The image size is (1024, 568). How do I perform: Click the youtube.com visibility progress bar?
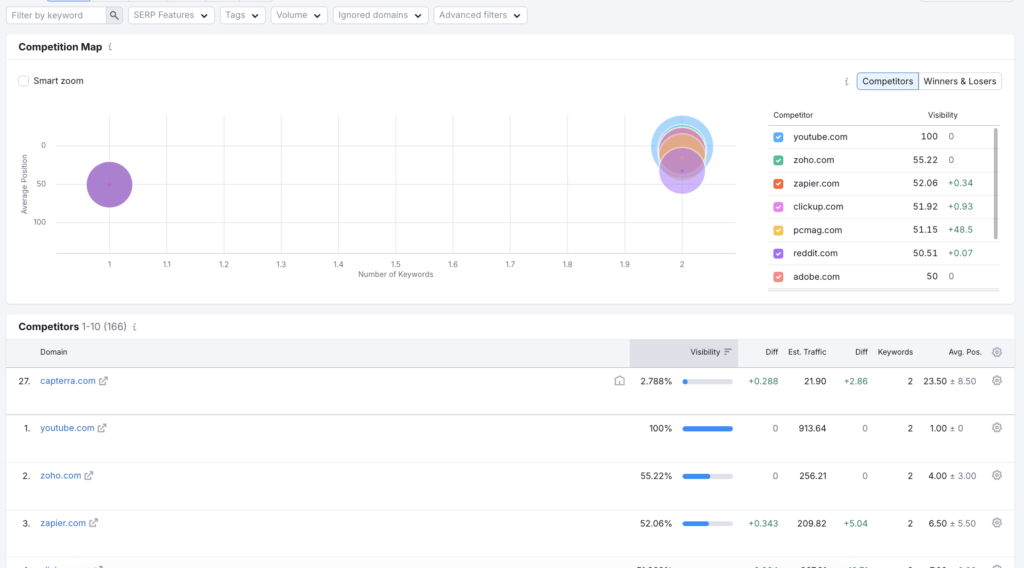pos(707,429)
